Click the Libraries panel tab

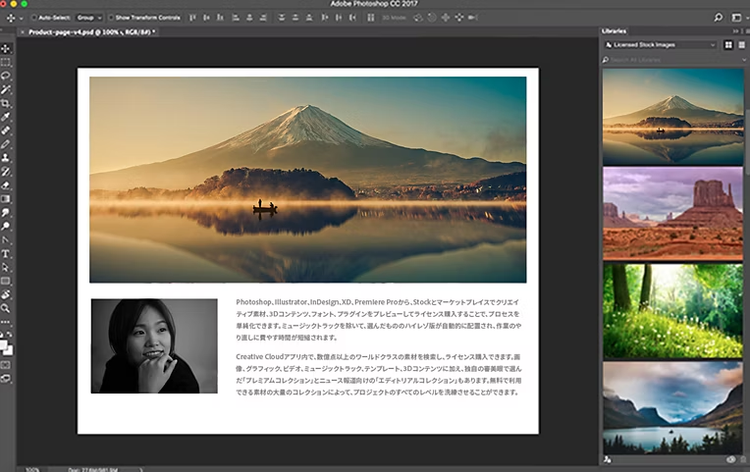[616, 32]
